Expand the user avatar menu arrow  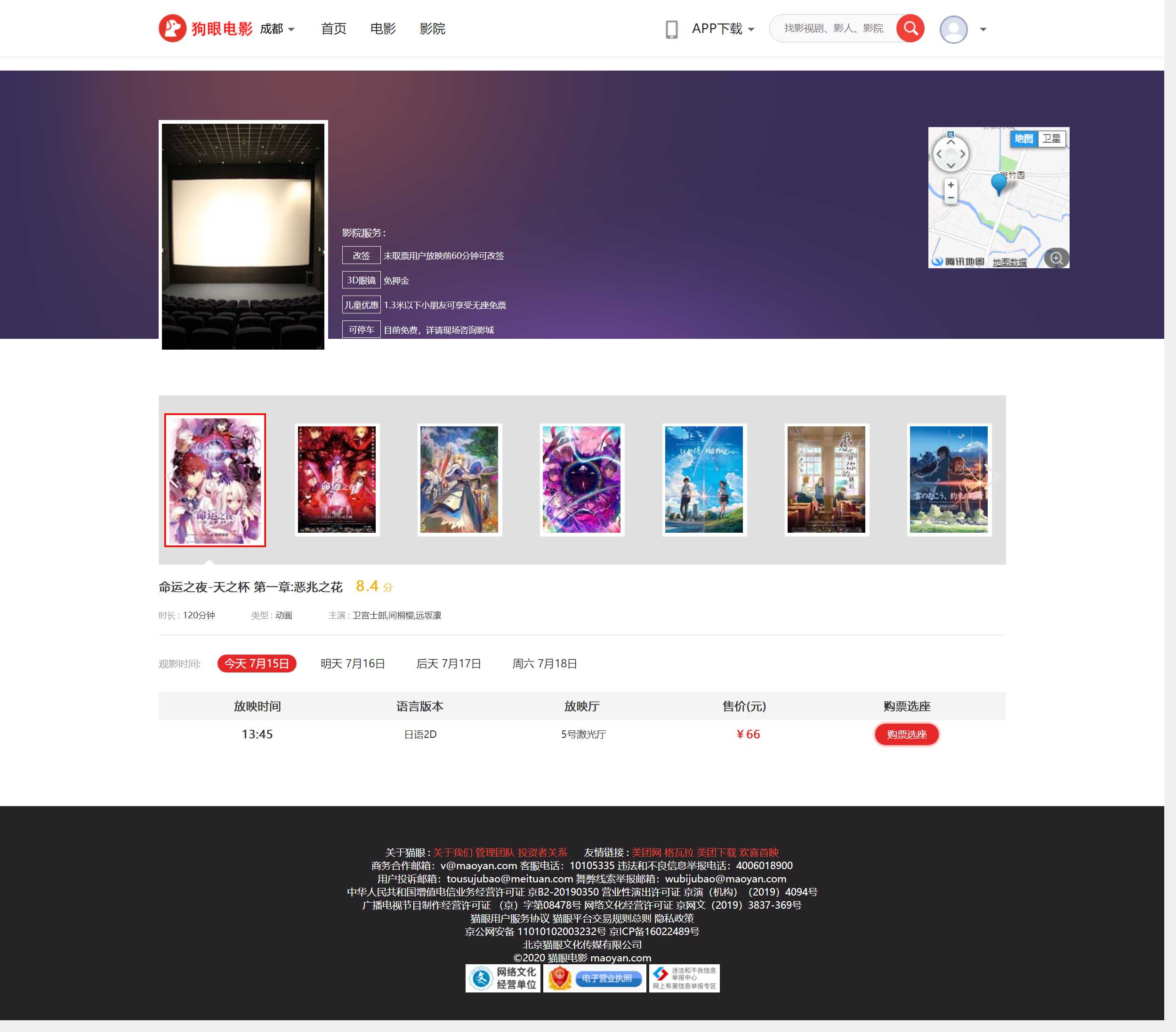pyautogui.click(x=983, y=29)
